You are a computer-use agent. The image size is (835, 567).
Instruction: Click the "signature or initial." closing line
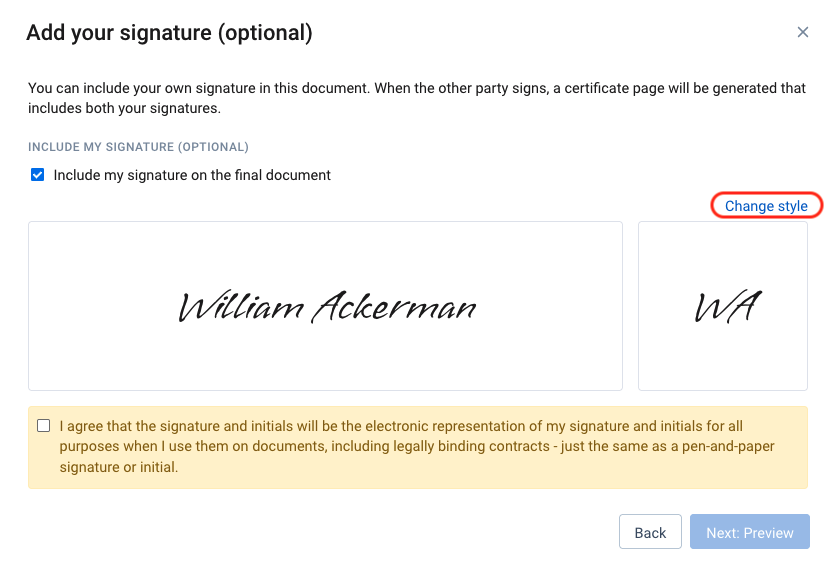119,467
